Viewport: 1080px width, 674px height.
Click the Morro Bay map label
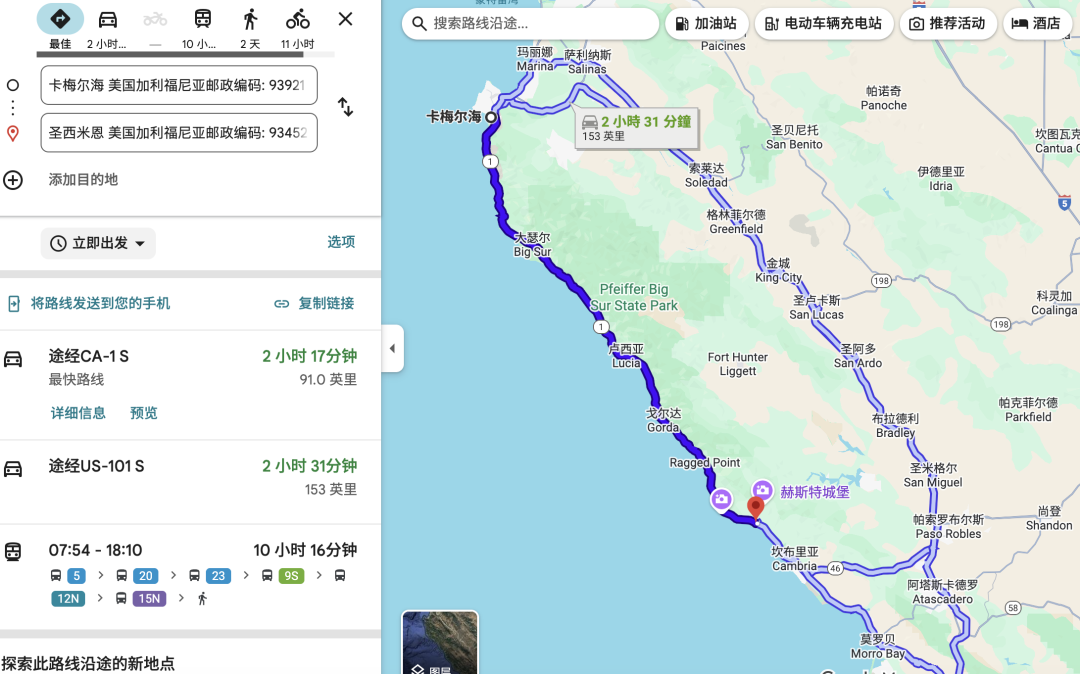pyautogui.click(x=877, y=646)
